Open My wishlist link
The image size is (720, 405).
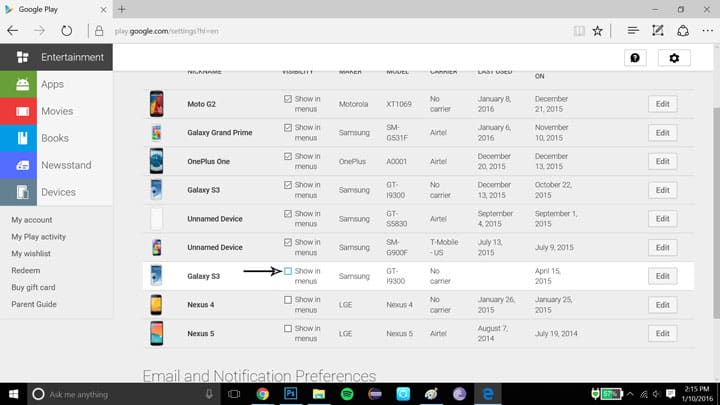click(31, 253)
